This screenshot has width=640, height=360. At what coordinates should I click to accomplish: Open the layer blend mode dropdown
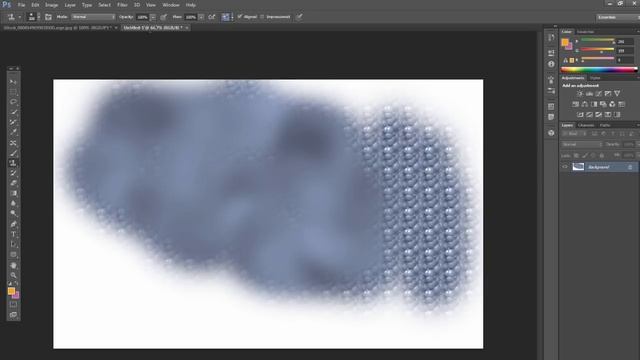click(x=582, y=144)
